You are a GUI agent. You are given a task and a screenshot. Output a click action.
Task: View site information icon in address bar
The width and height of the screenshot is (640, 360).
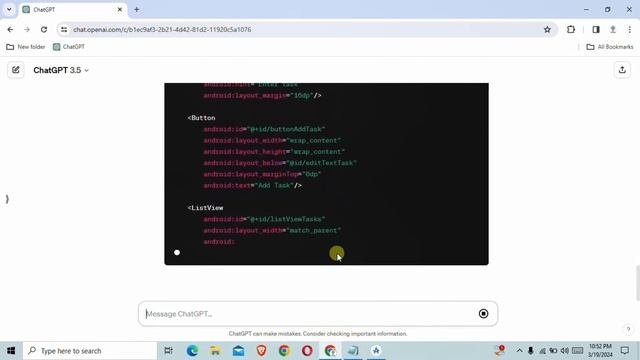pyautogui.click(x=64, y=29)
